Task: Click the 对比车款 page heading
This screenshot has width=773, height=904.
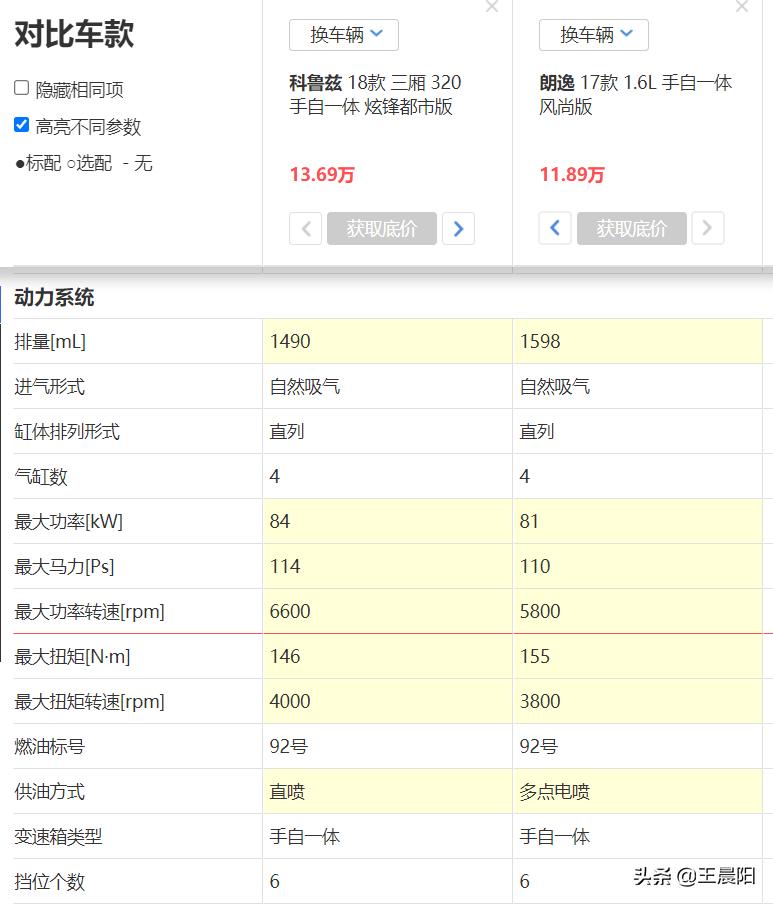Action: 74,33
